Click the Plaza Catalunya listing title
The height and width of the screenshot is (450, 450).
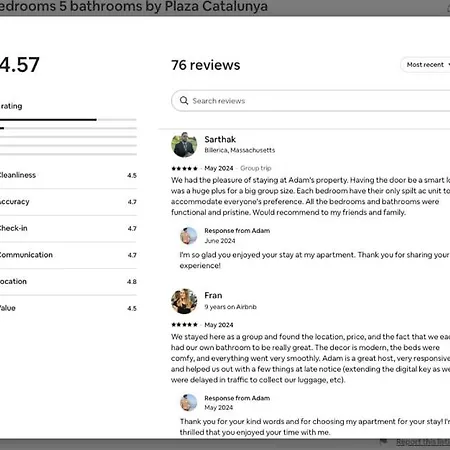[133, 7]
